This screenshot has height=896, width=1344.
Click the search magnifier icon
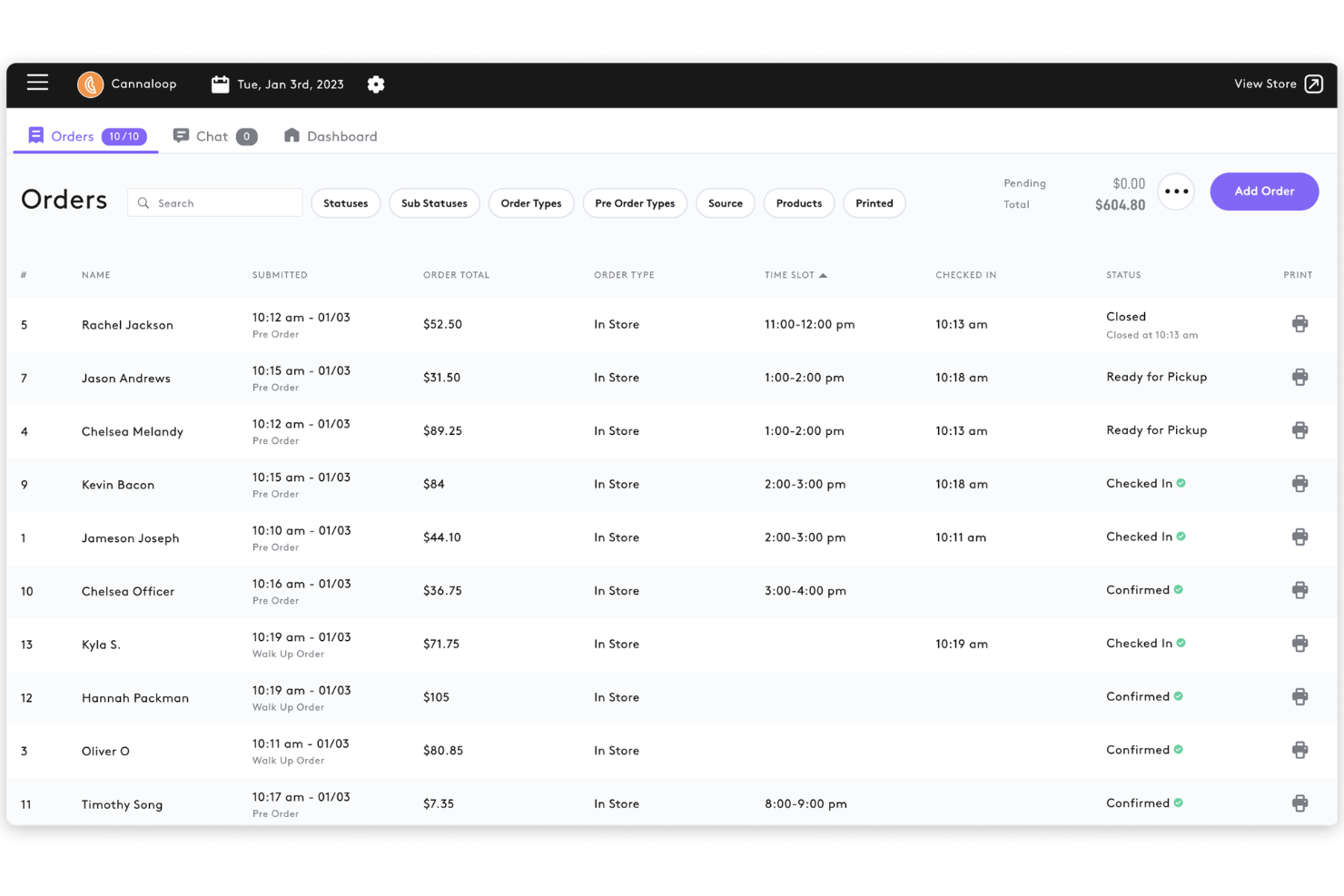(x=143, y=203)
